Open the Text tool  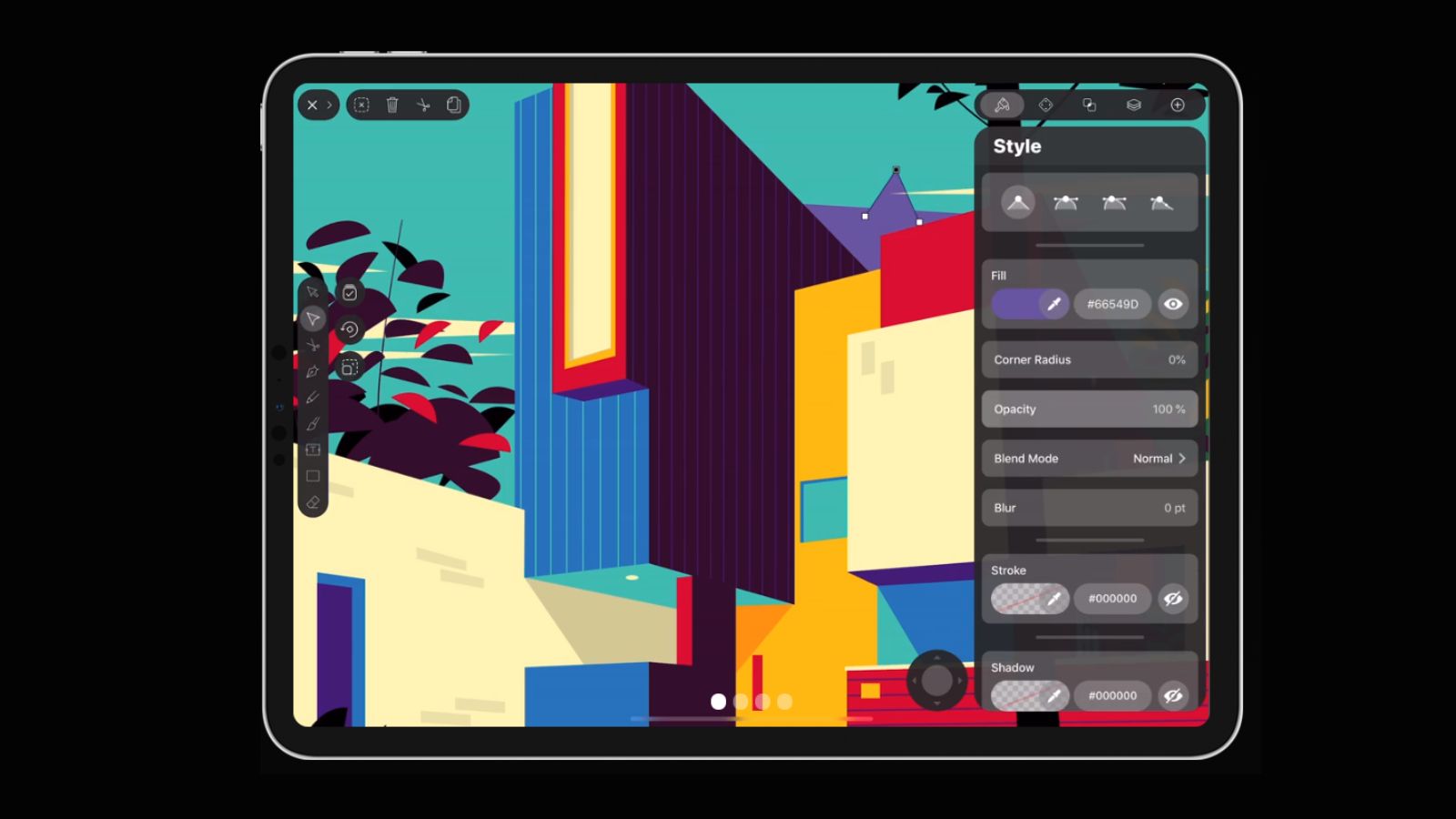point(312,449)
